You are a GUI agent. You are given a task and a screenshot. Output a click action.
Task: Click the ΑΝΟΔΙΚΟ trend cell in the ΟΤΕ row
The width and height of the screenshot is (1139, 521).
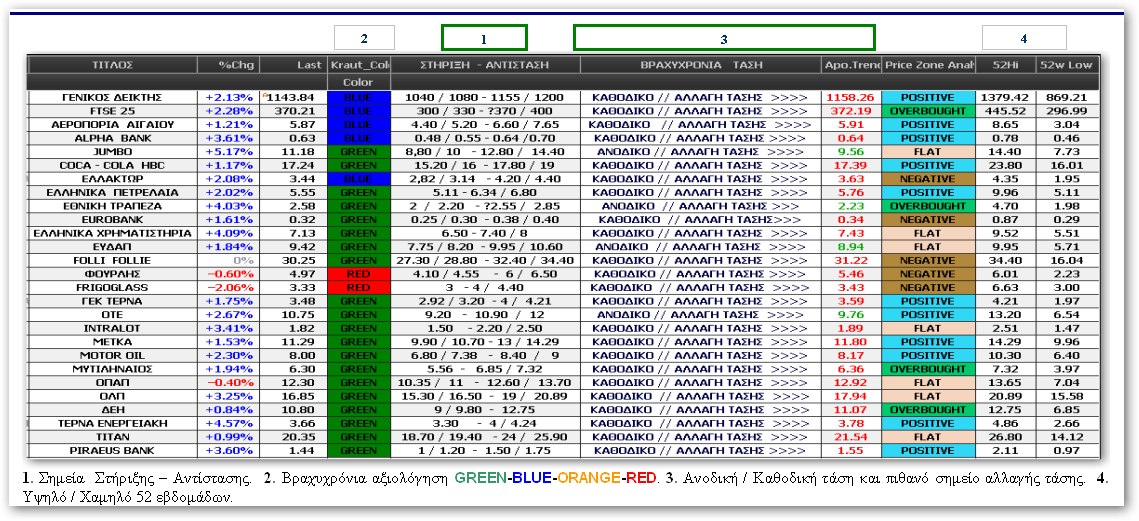(701, 315)
